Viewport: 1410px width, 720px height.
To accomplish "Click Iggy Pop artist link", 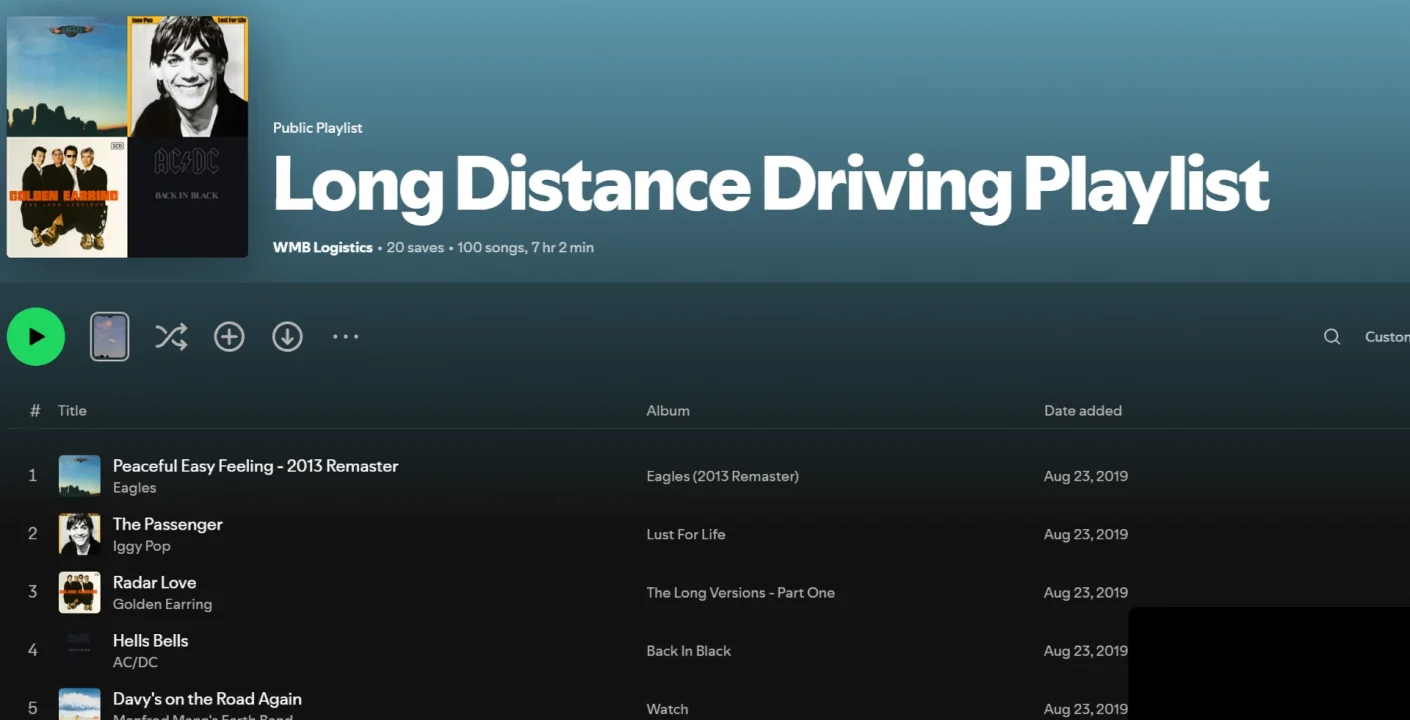I will 141,546.
